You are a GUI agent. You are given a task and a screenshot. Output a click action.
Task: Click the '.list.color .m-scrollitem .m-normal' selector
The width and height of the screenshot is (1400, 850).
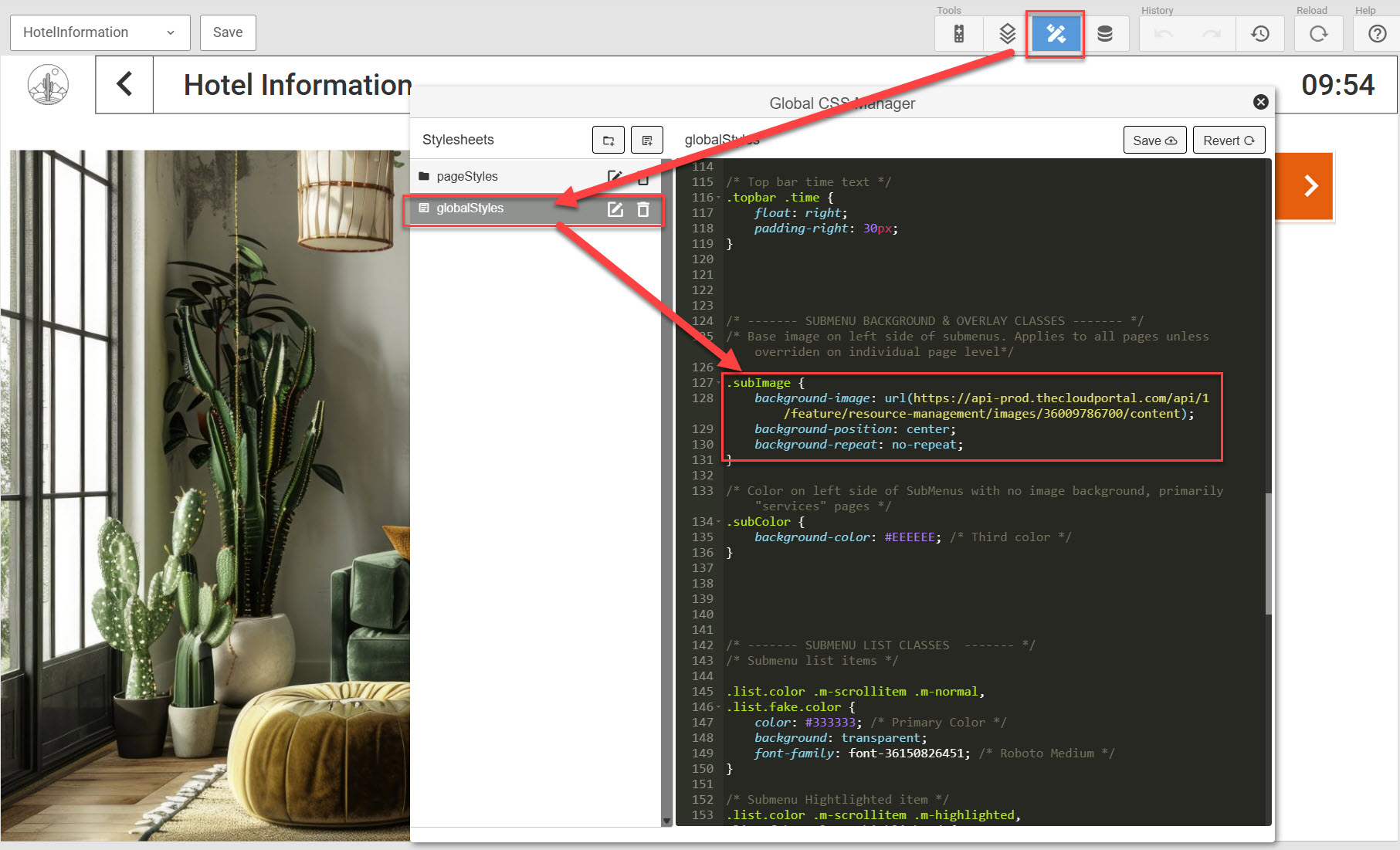[x=855, y=692]
